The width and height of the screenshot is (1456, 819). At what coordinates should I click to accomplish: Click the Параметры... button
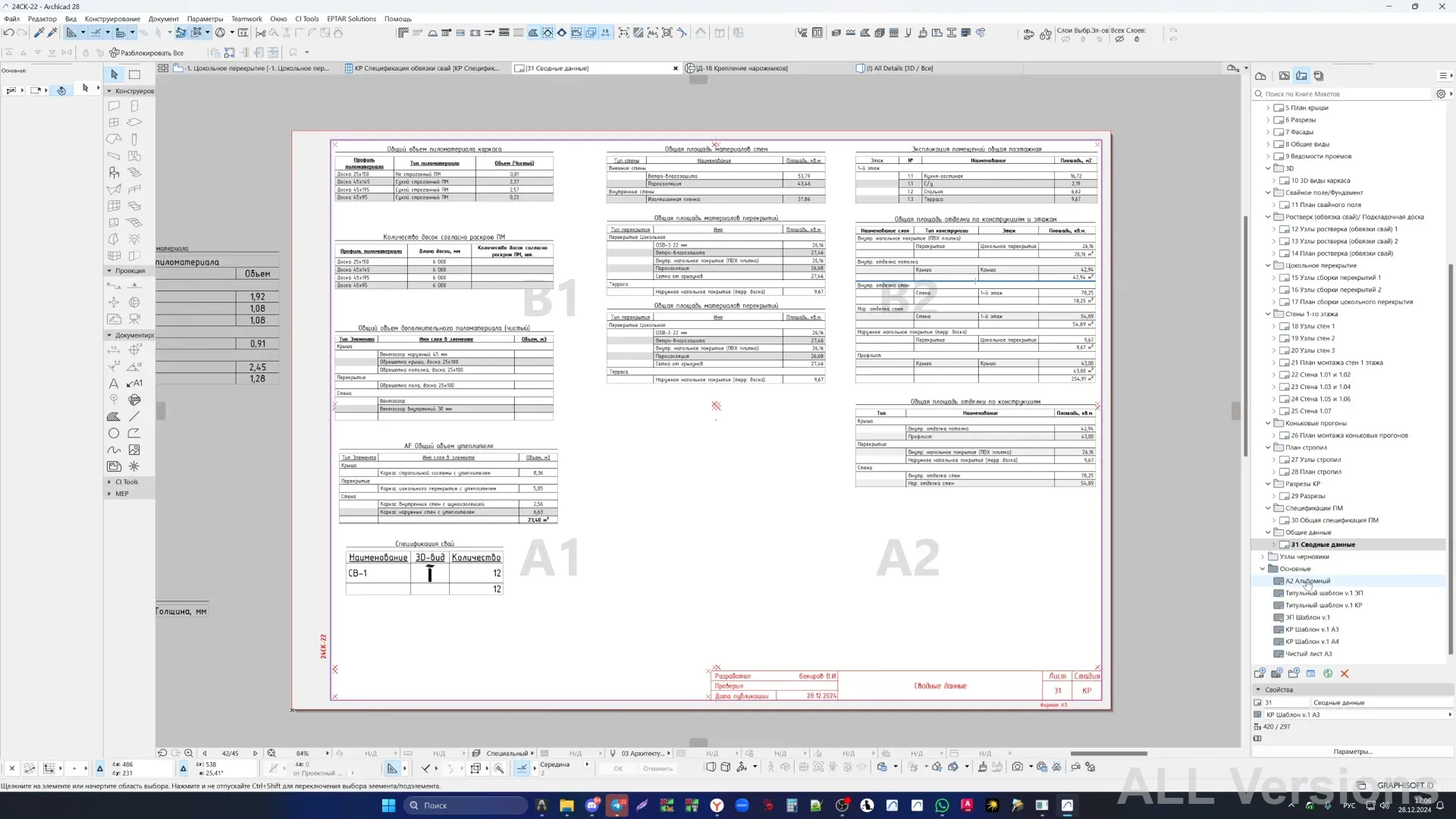(x=1352, y=752)
